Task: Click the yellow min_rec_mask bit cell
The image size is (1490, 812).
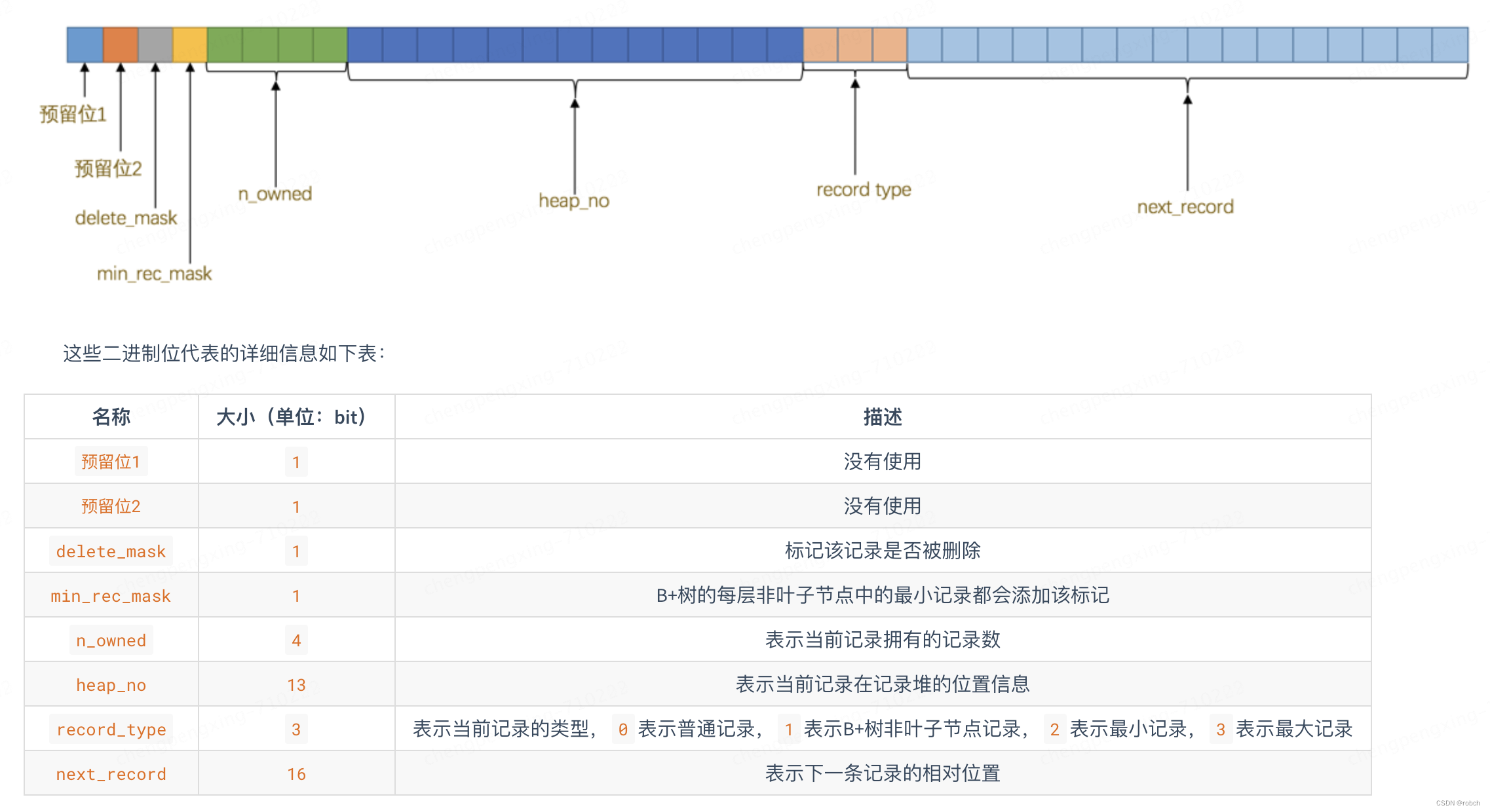Action: [x=190, y=45]
